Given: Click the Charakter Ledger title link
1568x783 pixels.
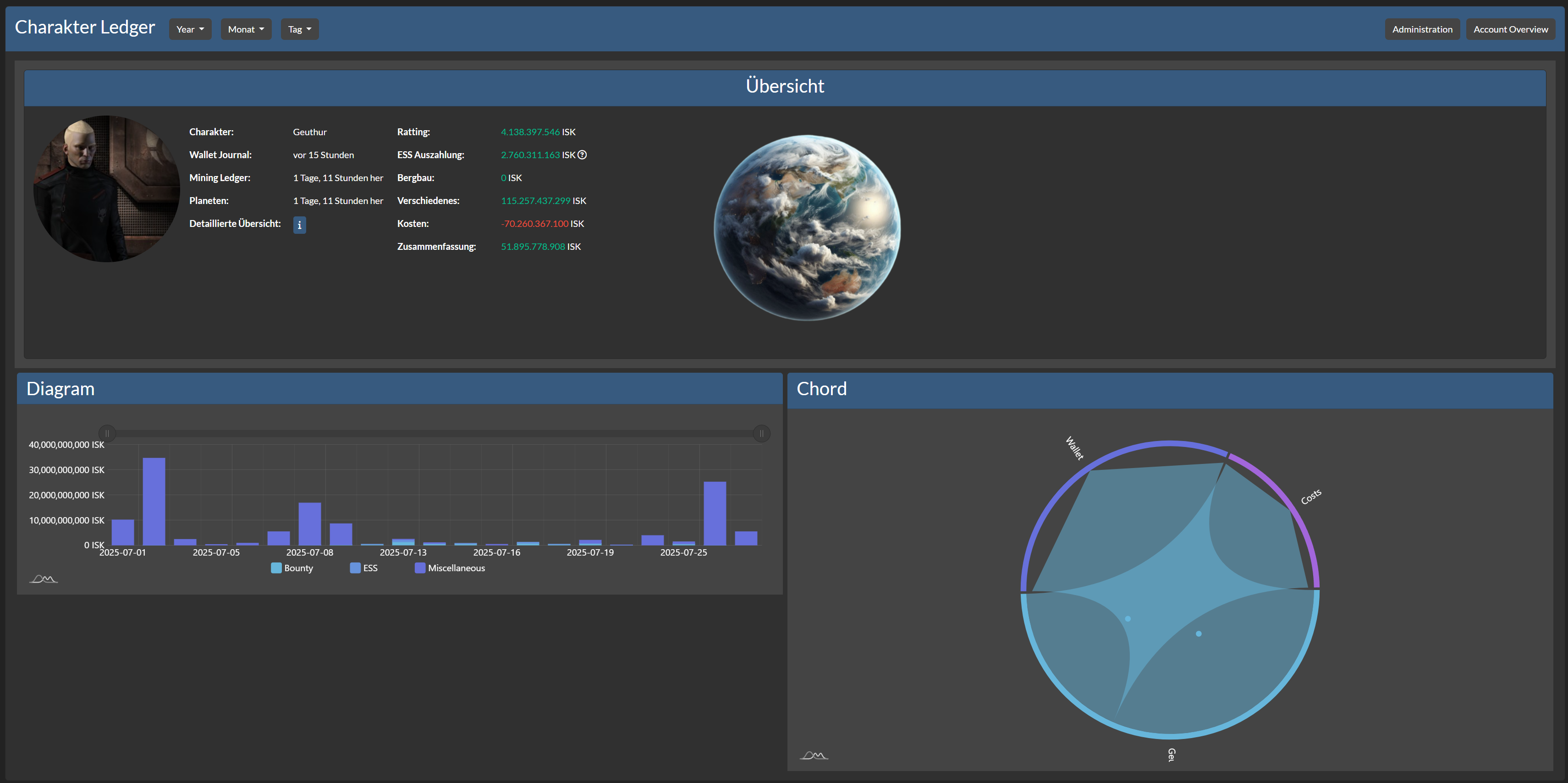Looking at the screenshot, I should (85, 27).
